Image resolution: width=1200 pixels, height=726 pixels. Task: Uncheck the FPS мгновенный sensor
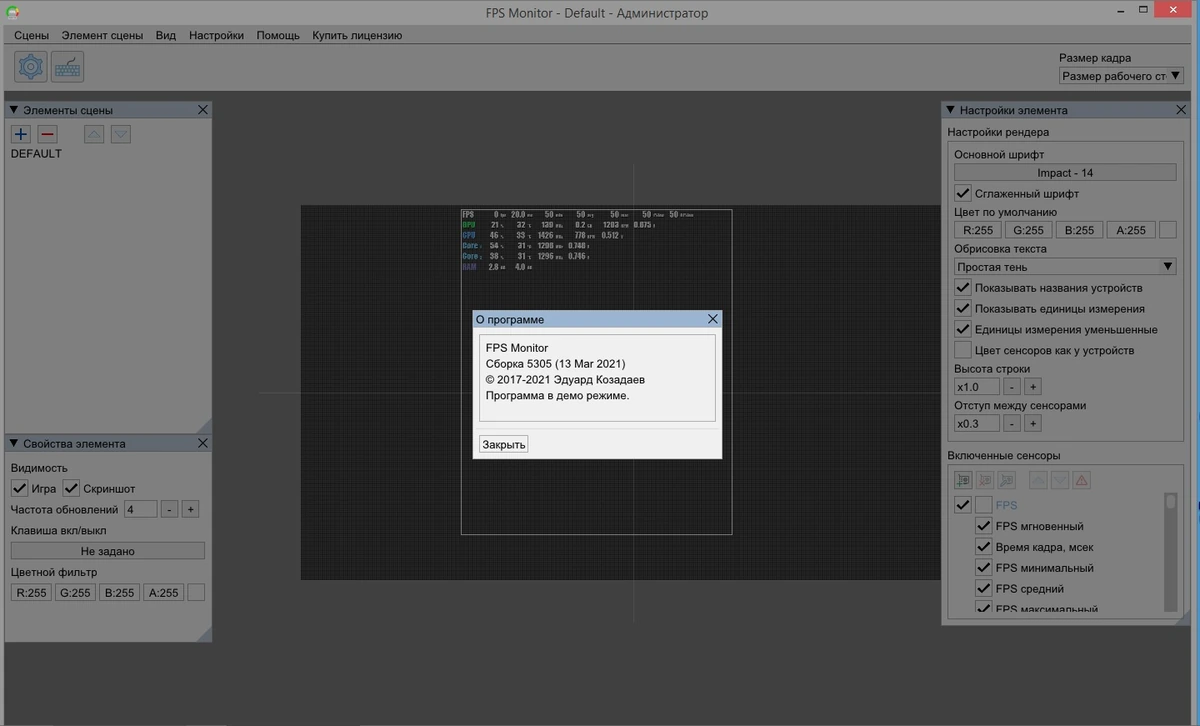tap(983, 526)
